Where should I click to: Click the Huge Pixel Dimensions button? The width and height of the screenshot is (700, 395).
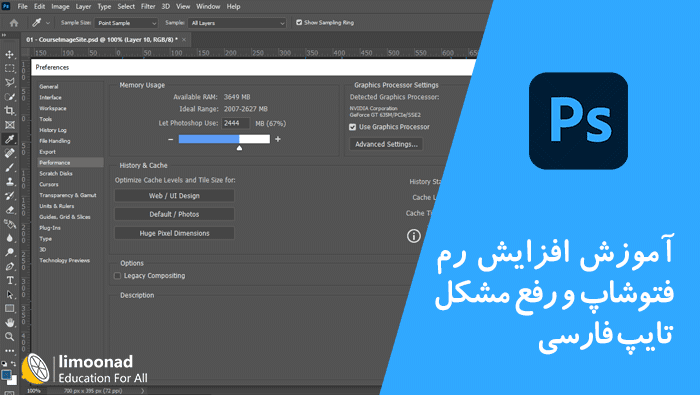pyautogui.click(x=174, y=233)
